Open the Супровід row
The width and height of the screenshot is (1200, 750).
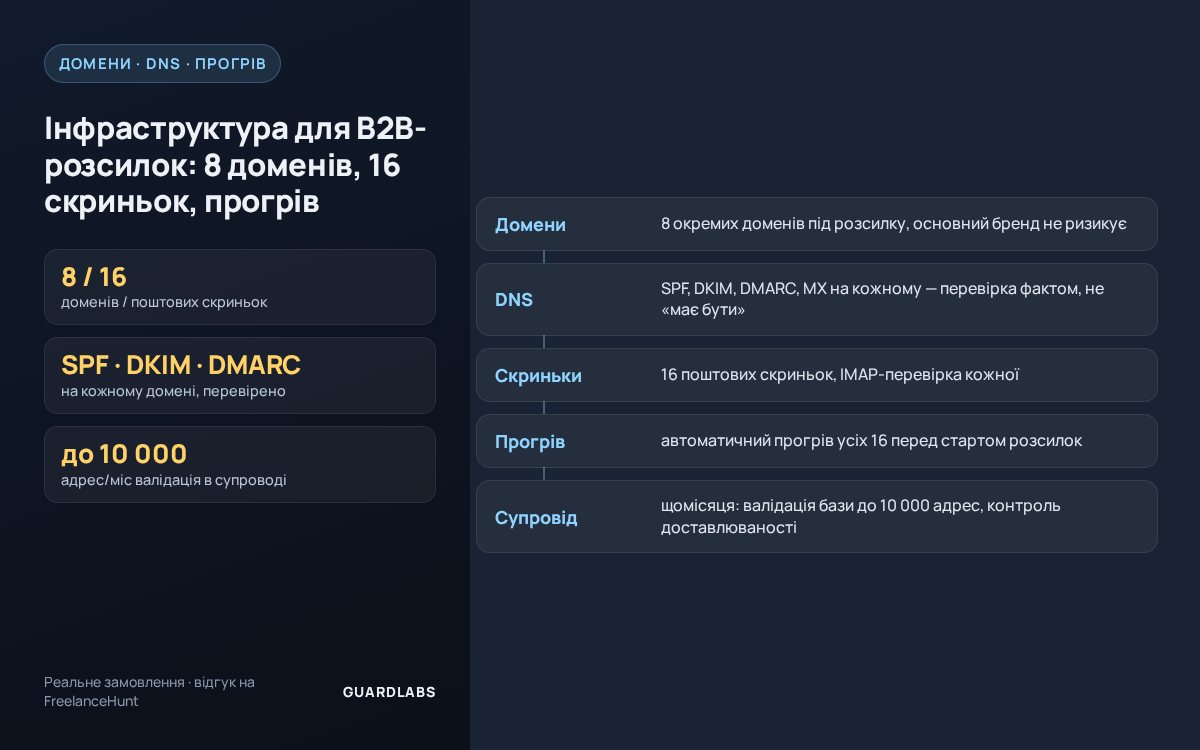pyautogui.click(x=817, y=516)
